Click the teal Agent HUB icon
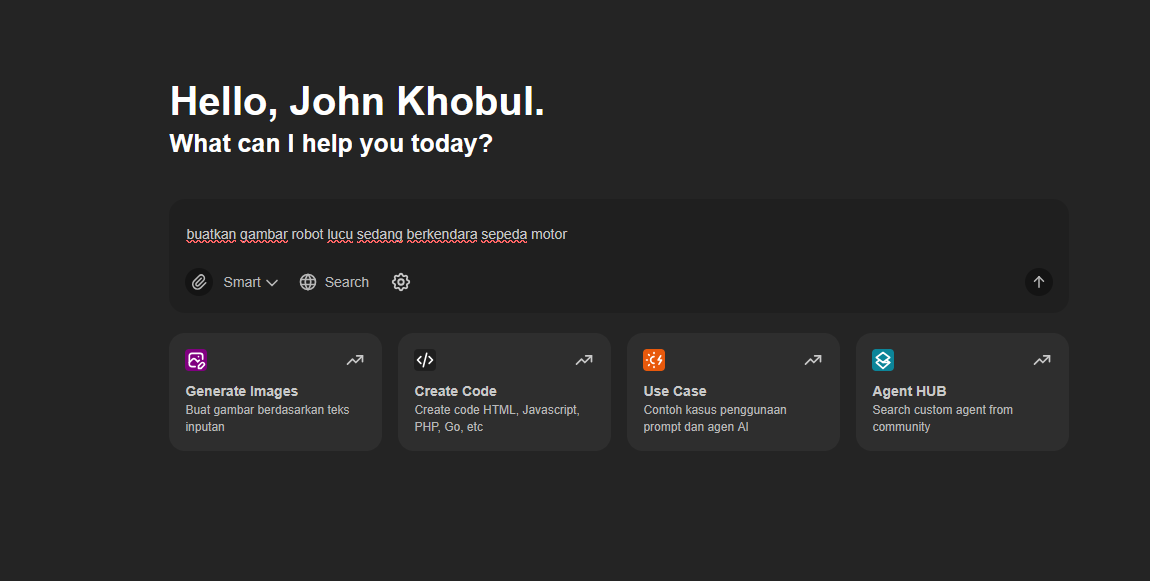1150x581 pixels. click(x=883, y=360)
